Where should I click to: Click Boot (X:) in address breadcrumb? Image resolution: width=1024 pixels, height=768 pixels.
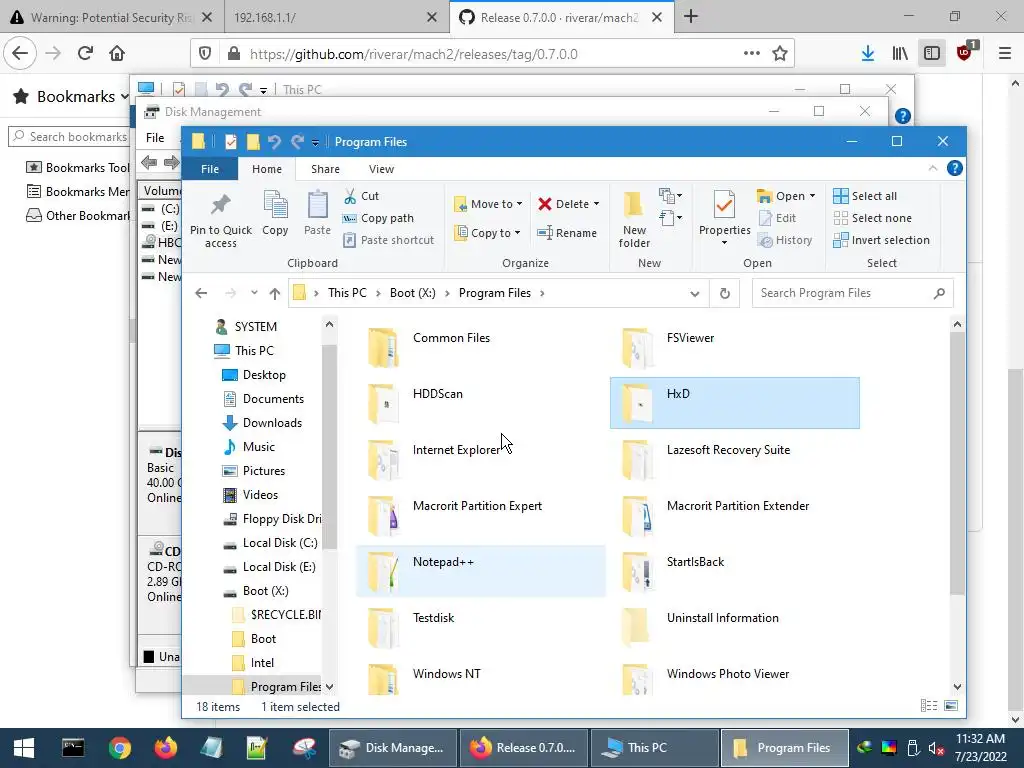click(x=413, y=293)
